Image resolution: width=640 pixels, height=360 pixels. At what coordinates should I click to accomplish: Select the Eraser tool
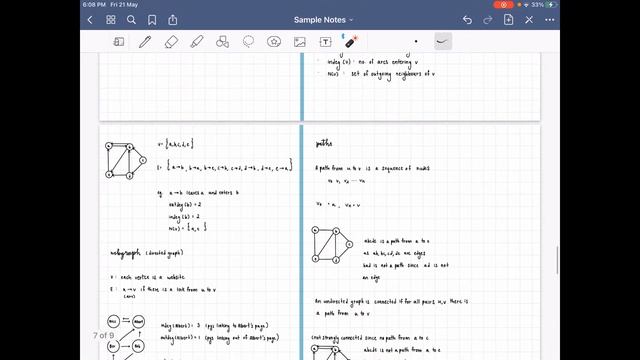click(171, 42)
